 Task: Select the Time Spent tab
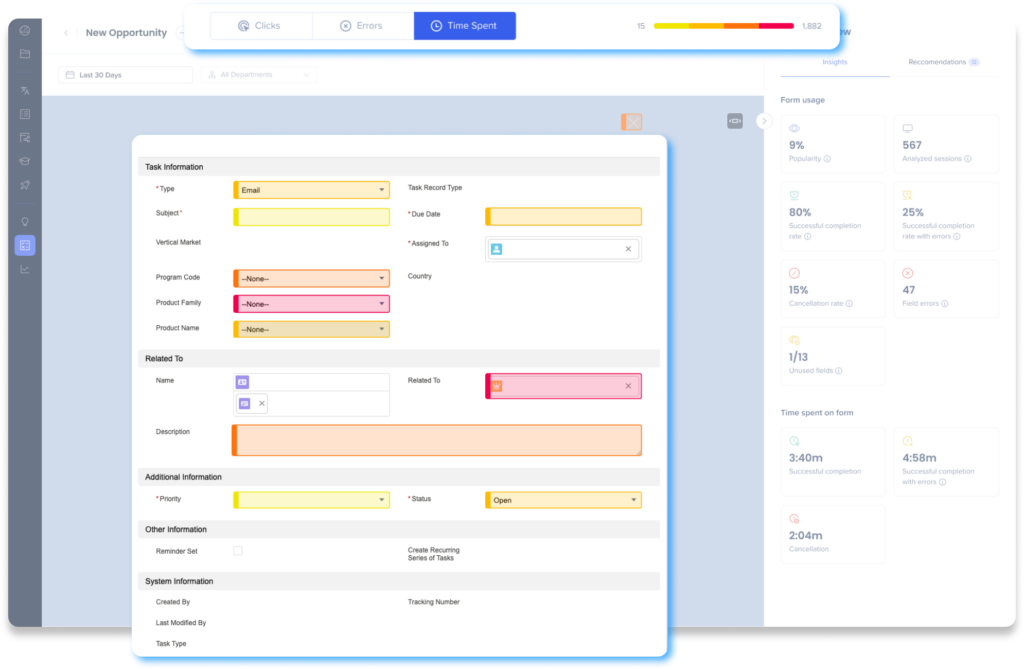(464, 25)
